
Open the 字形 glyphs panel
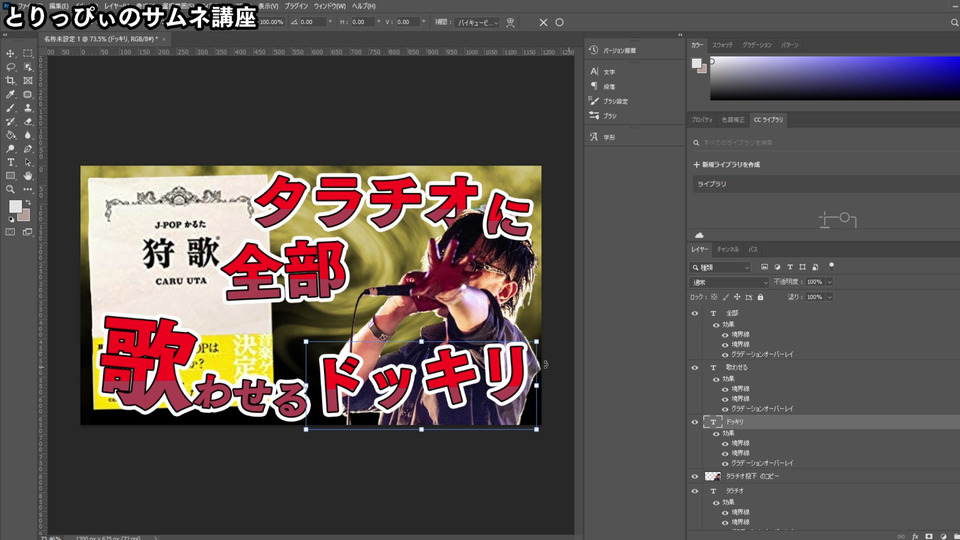[x=602, y=137]
